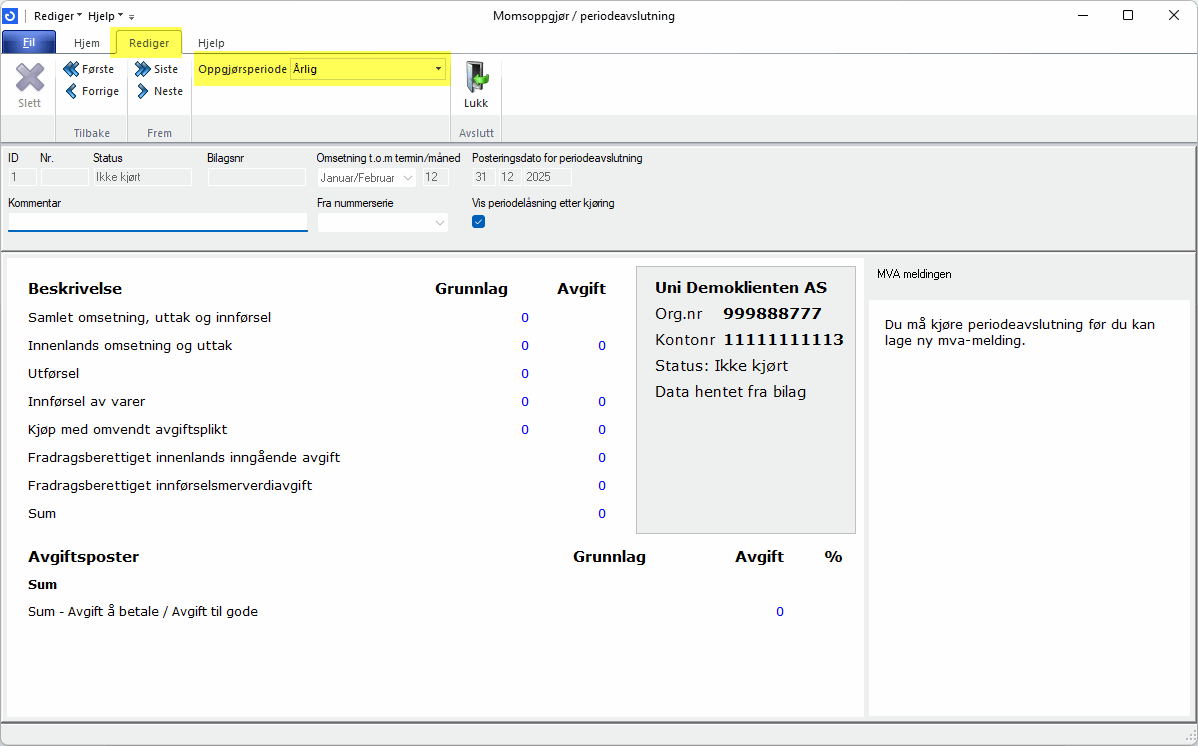The height and width of the screenshot is (746, 1198).
Task: Go to previous record with Forrige
Action: tap(91, 91)
